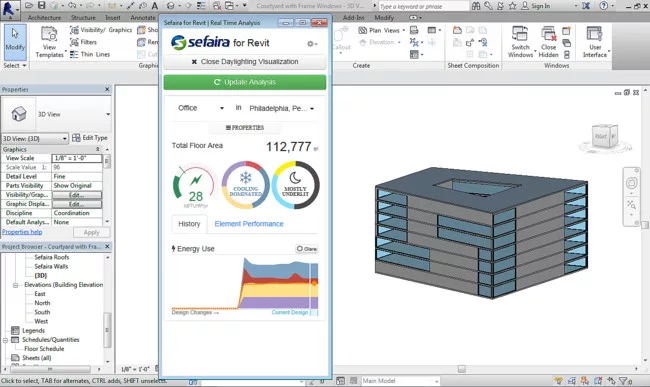The width and height of the screenshot is (650, 387).
Task: Click the Text tool 'A' icon
Action: 155,5
